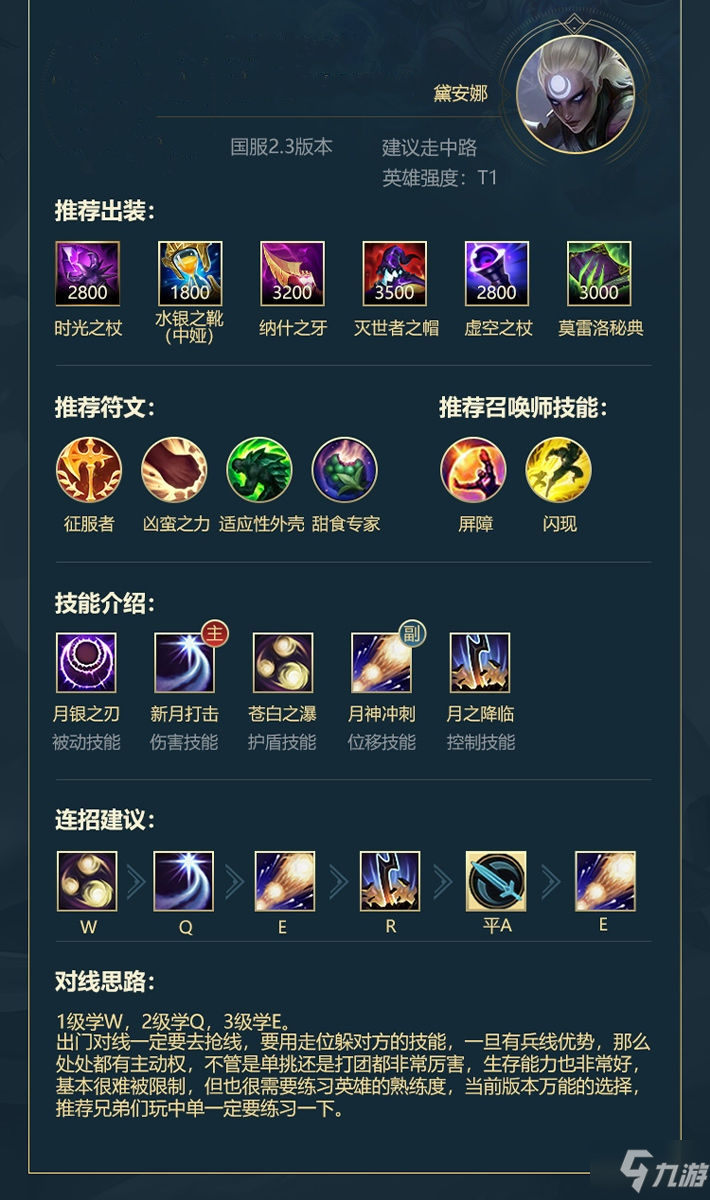Click the 平A sword icon in combo
This screenshot has height=1200, width=710.
pos(496,881)
